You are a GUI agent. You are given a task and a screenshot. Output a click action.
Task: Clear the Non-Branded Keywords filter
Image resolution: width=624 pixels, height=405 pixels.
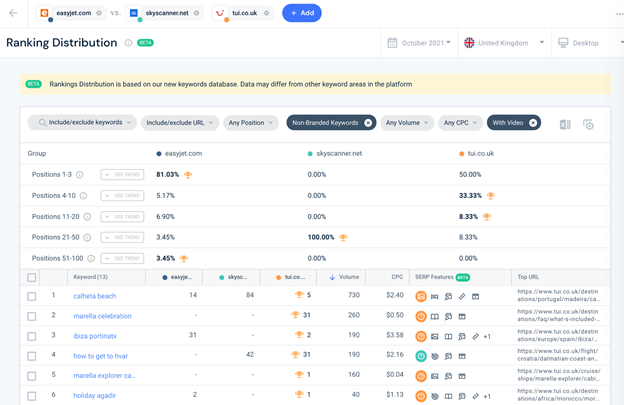(368, 123)
